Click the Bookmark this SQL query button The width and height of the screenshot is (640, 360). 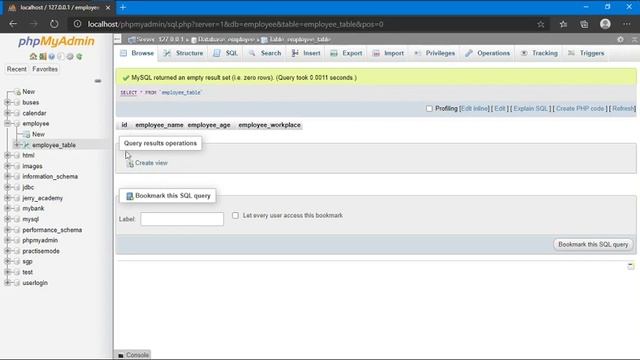(x=593, y=244)
